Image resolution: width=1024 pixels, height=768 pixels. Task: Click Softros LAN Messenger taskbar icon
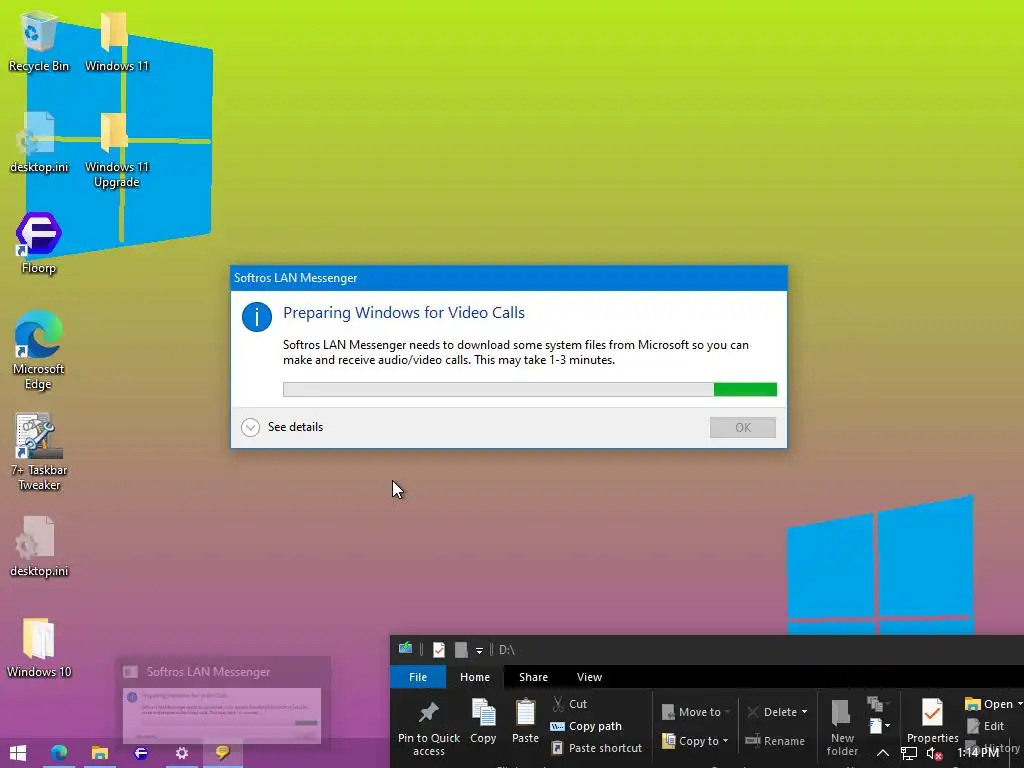(223, 753)
